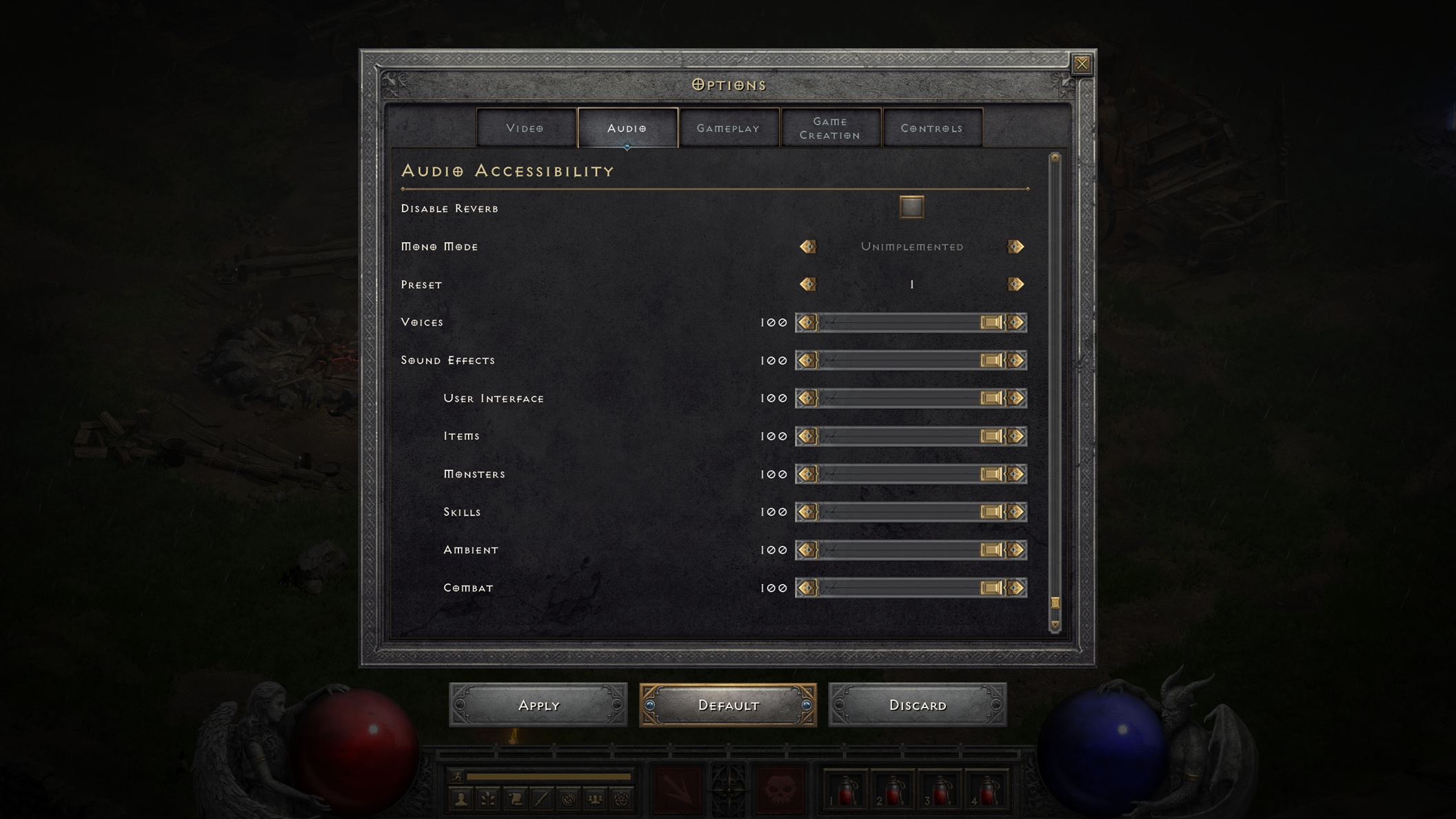Drag the Voices volume slider
The image size is (1456, 819).
[991, 322]
